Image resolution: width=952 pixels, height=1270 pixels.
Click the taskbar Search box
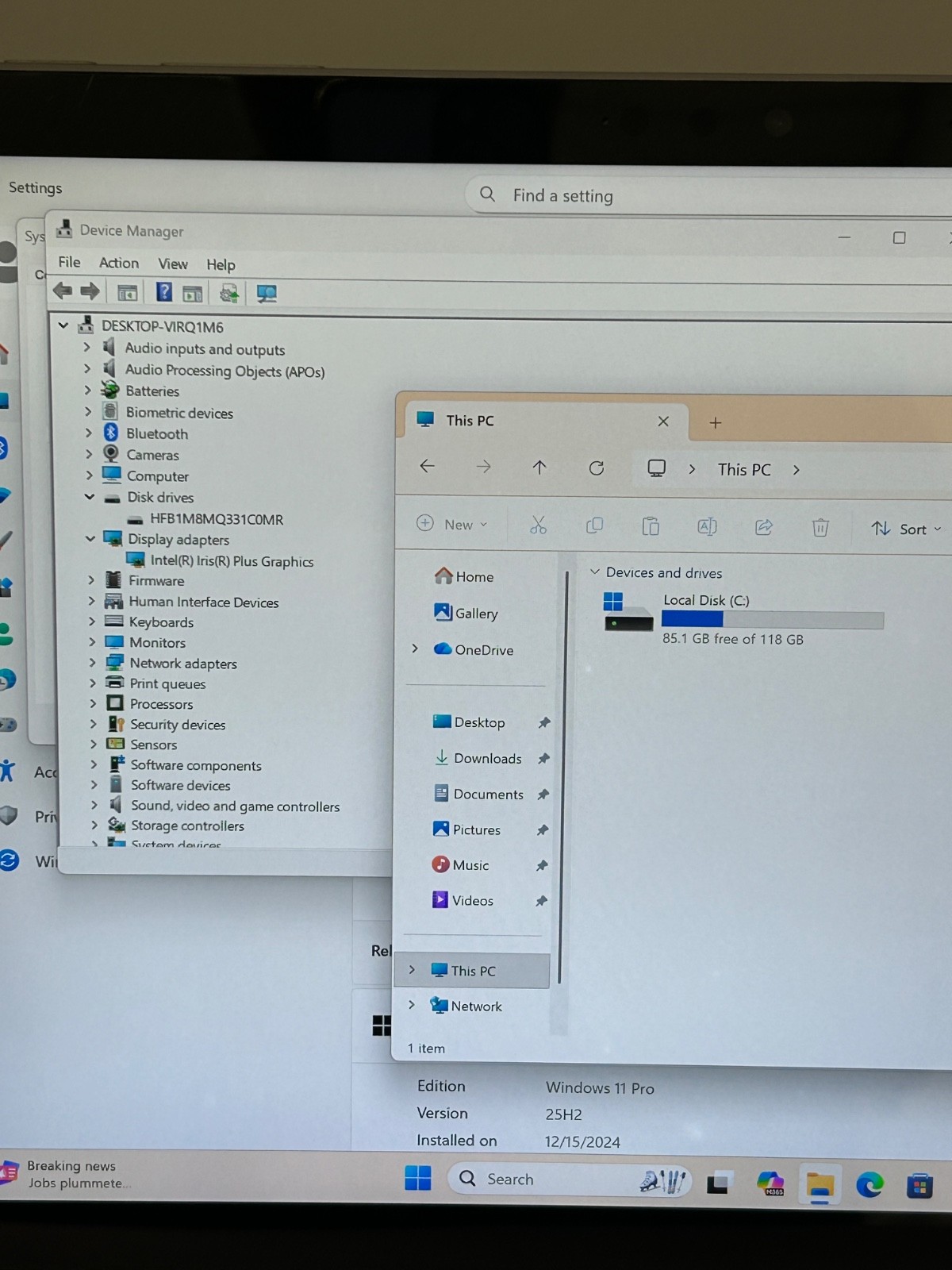coord(570,1180)
